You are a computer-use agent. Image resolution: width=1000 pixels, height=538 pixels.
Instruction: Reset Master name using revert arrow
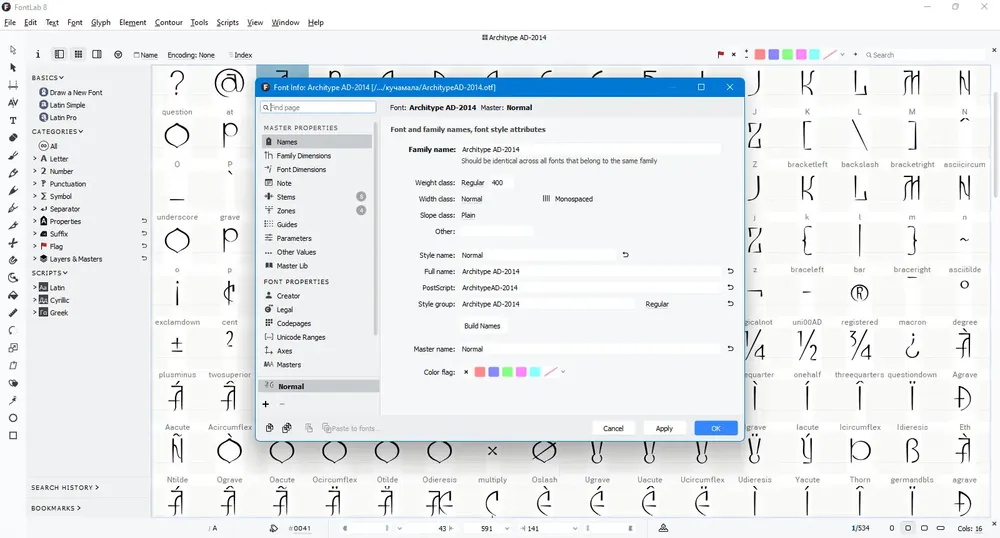(730, 349)
